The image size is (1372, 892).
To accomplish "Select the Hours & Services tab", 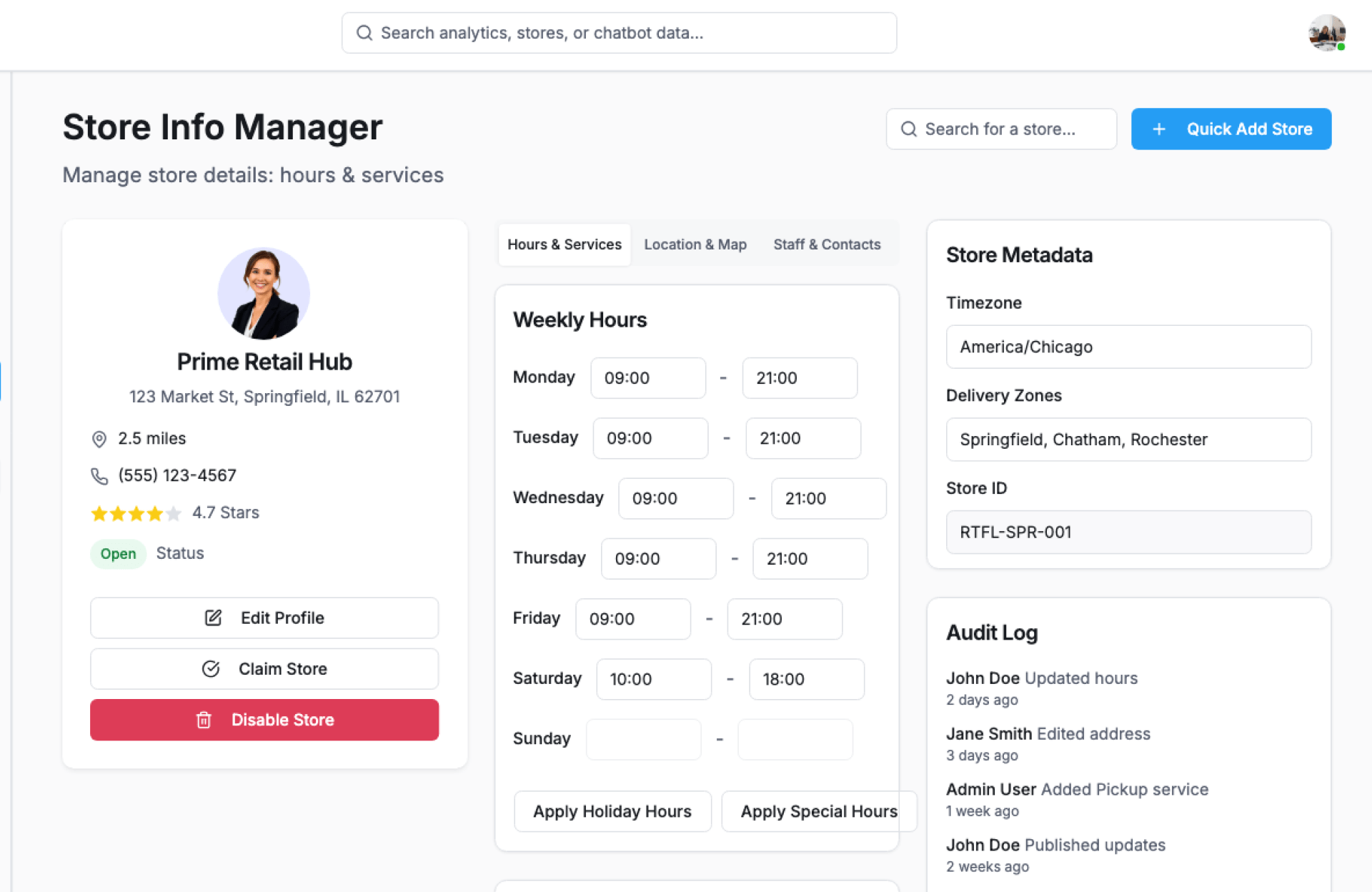I will coord(564,244).
